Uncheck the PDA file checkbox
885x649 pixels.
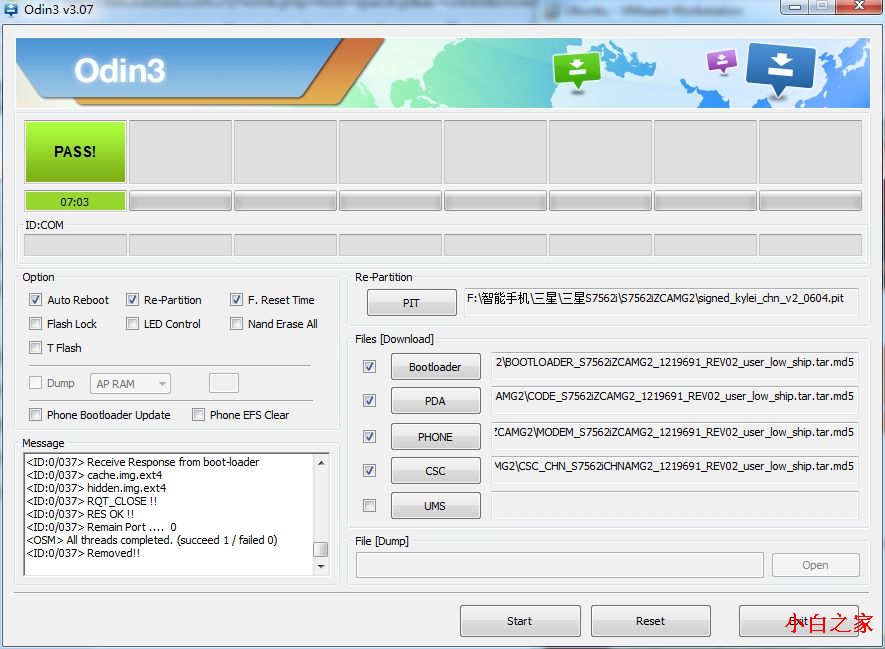(x=370, y=401)
